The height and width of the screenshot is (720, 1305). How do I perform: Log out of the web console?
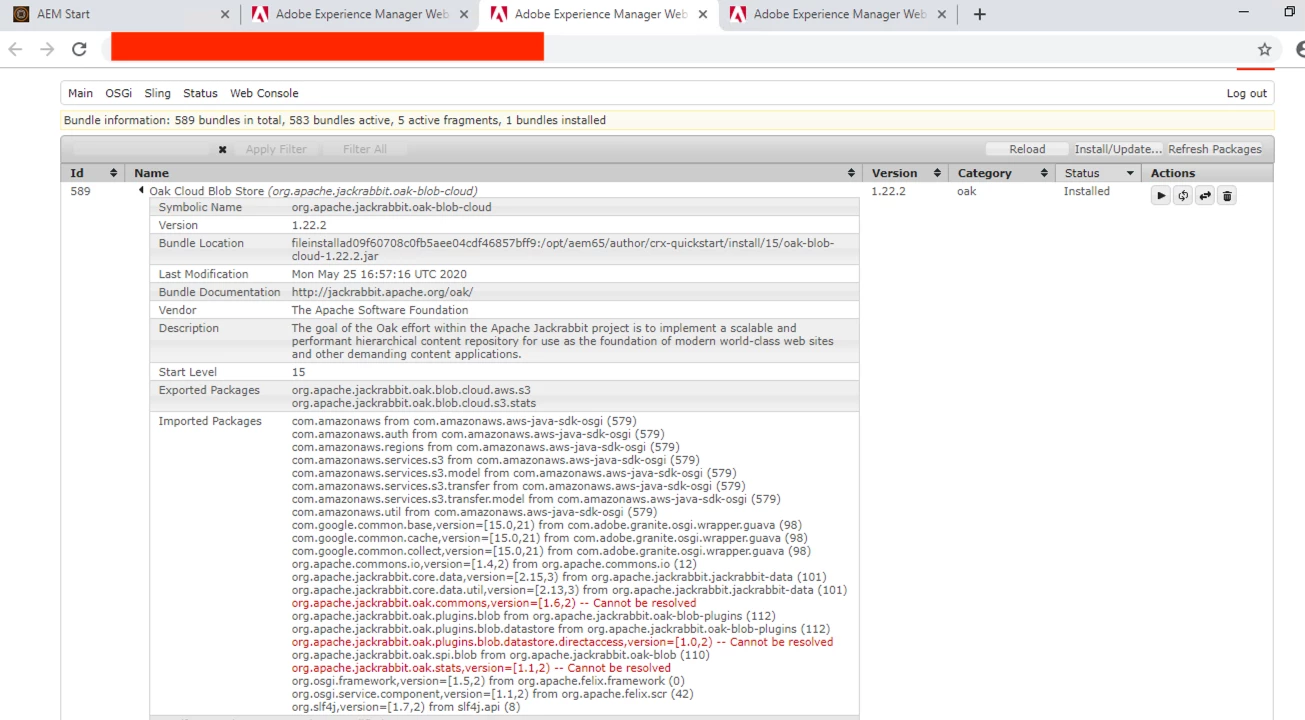pyautogui.click(x=1246, y=93)
